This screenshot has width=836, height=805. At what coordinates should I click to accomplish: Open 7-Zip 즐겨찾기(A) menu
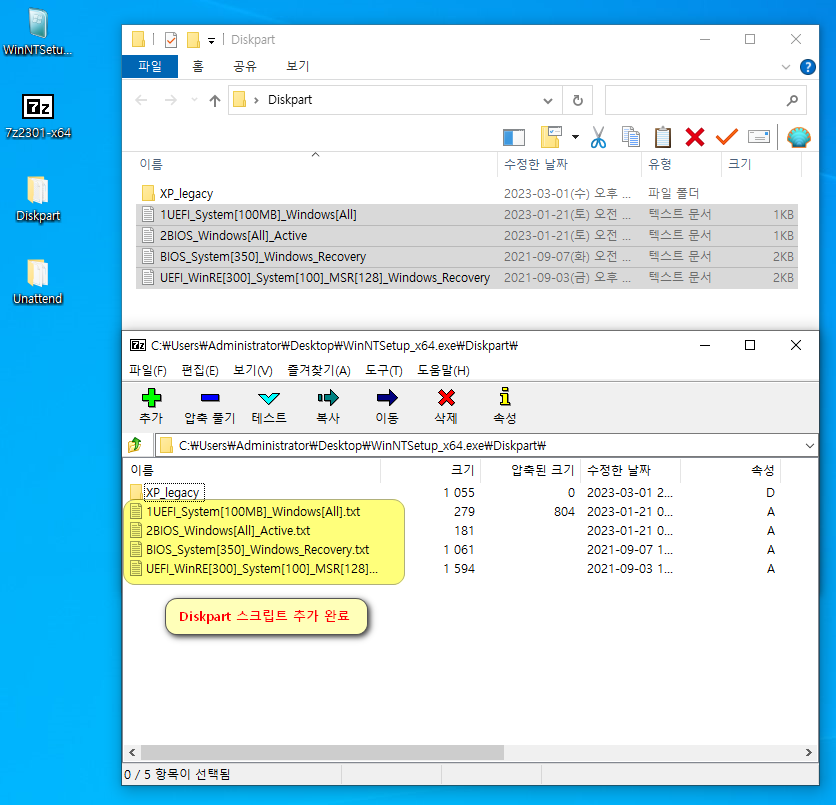[319, 371]
